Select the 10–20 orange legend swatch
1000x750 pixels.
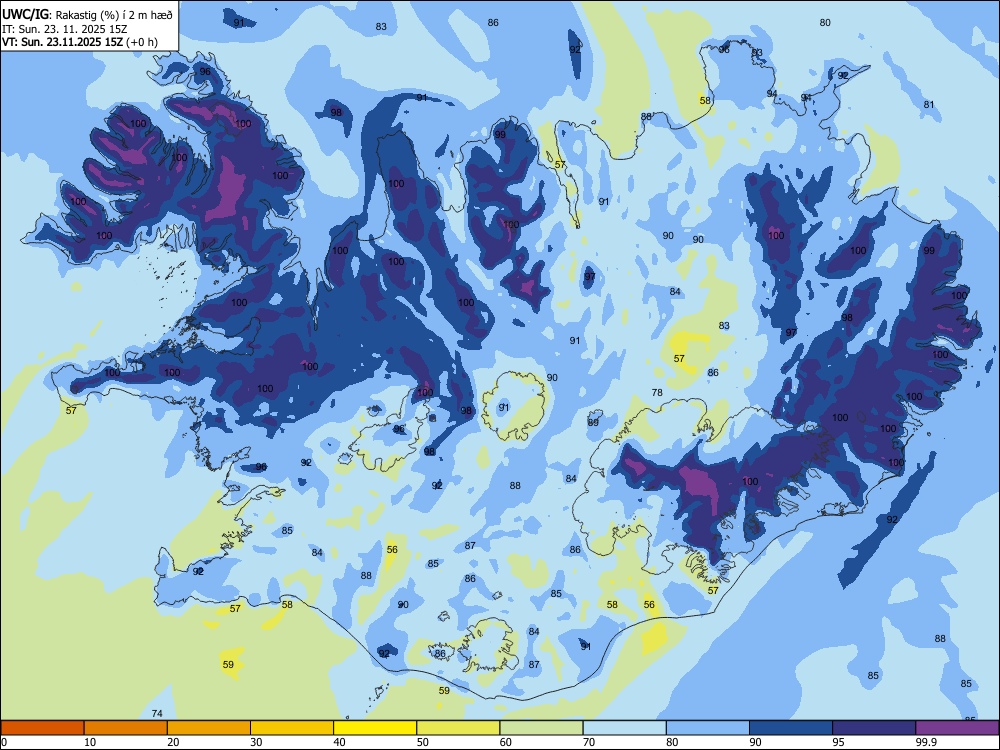coord(126,728)
